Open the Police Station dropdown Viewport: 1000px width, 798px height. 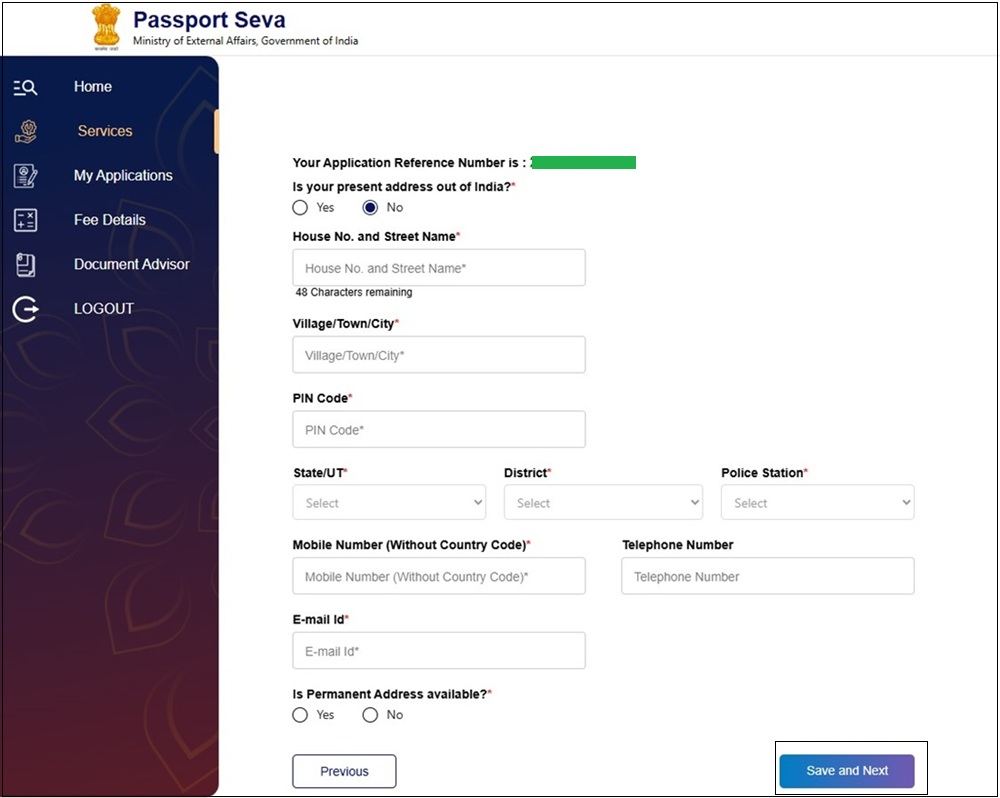point(818,503)
